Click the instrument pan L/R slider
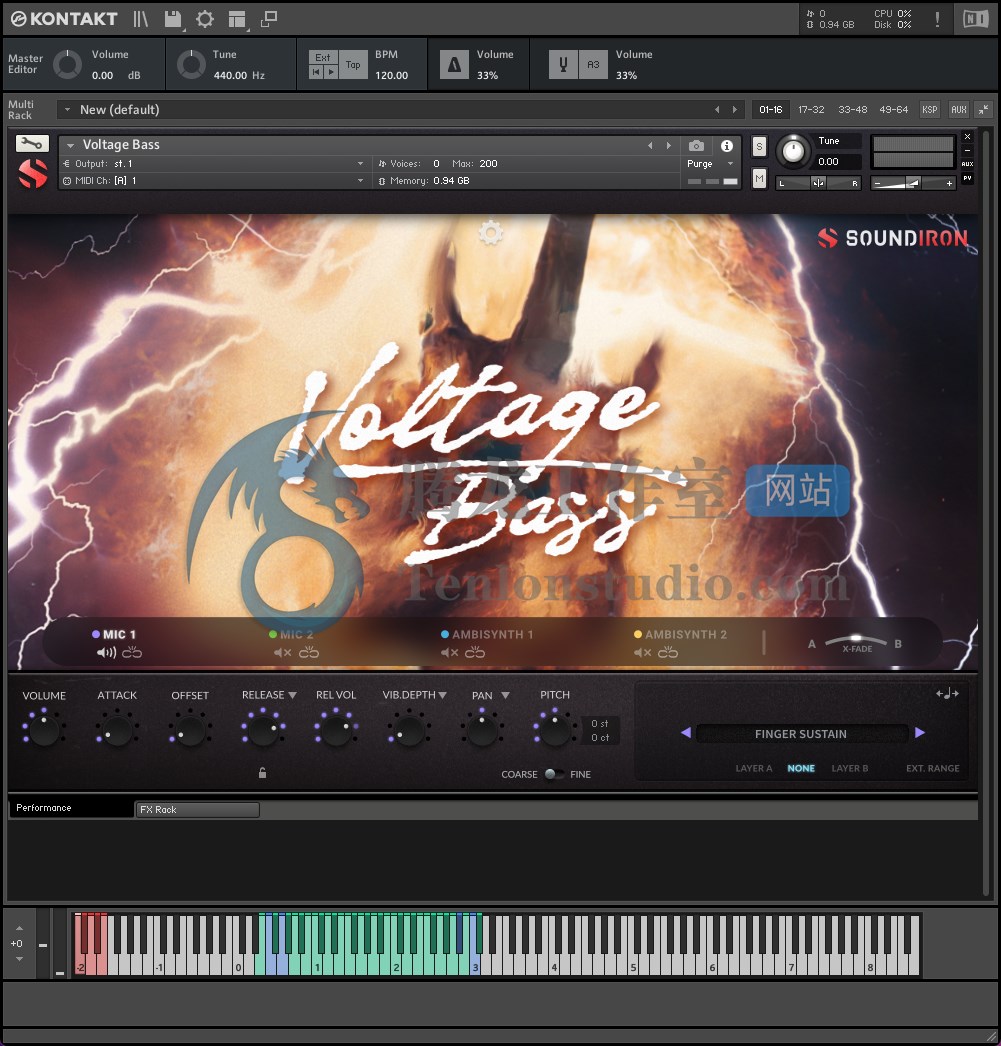The image size is (1001, 1046). tap(818, 183)
